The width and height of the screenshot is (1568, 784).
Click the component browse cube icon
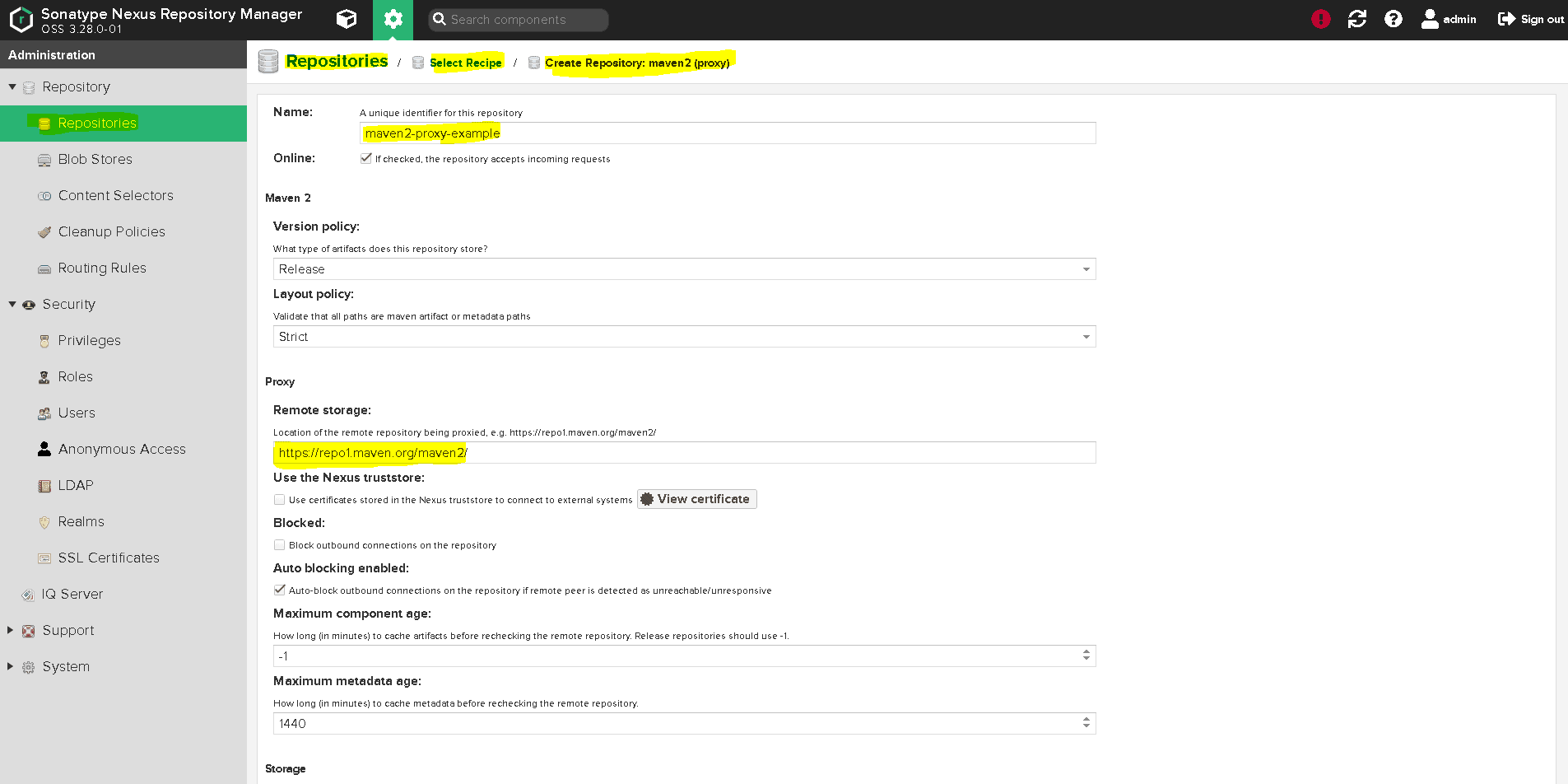(346, 19)
